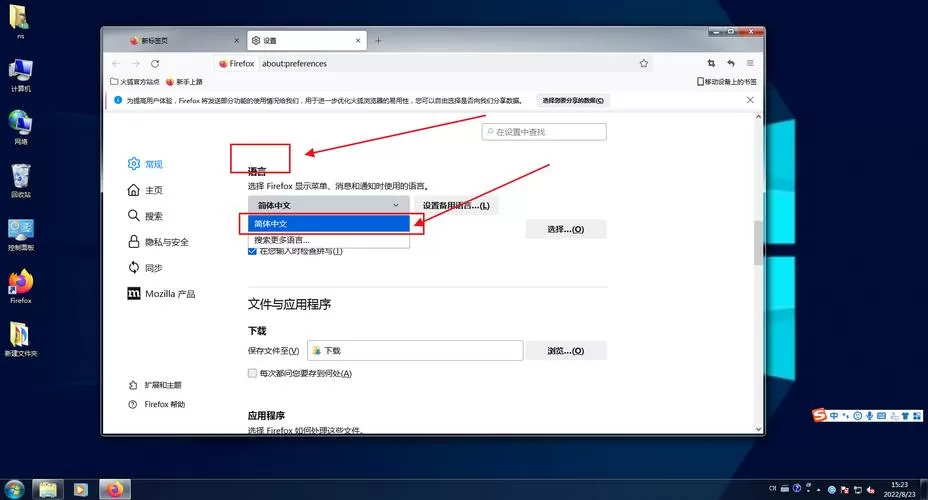This screenshot has height=500, width=928.
Task: Open the 同步 settings category
Action: pos(145,268)
